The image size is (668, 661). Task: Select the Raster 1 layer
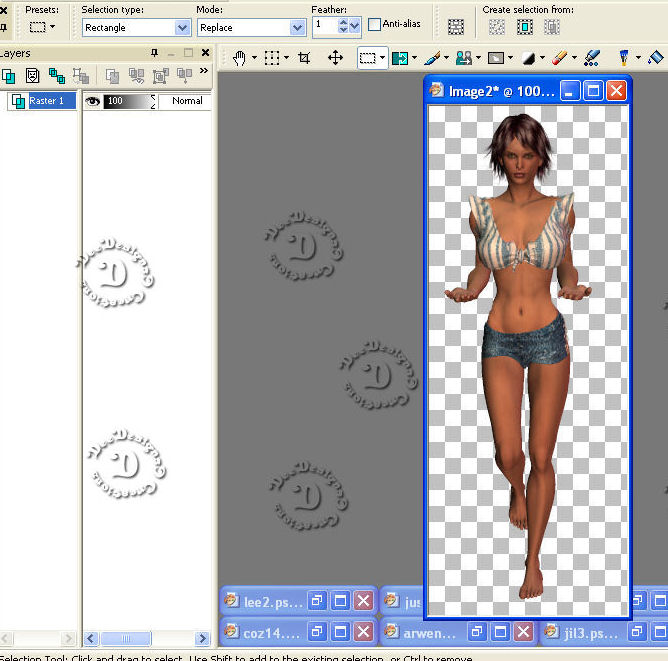click(46, 101)
